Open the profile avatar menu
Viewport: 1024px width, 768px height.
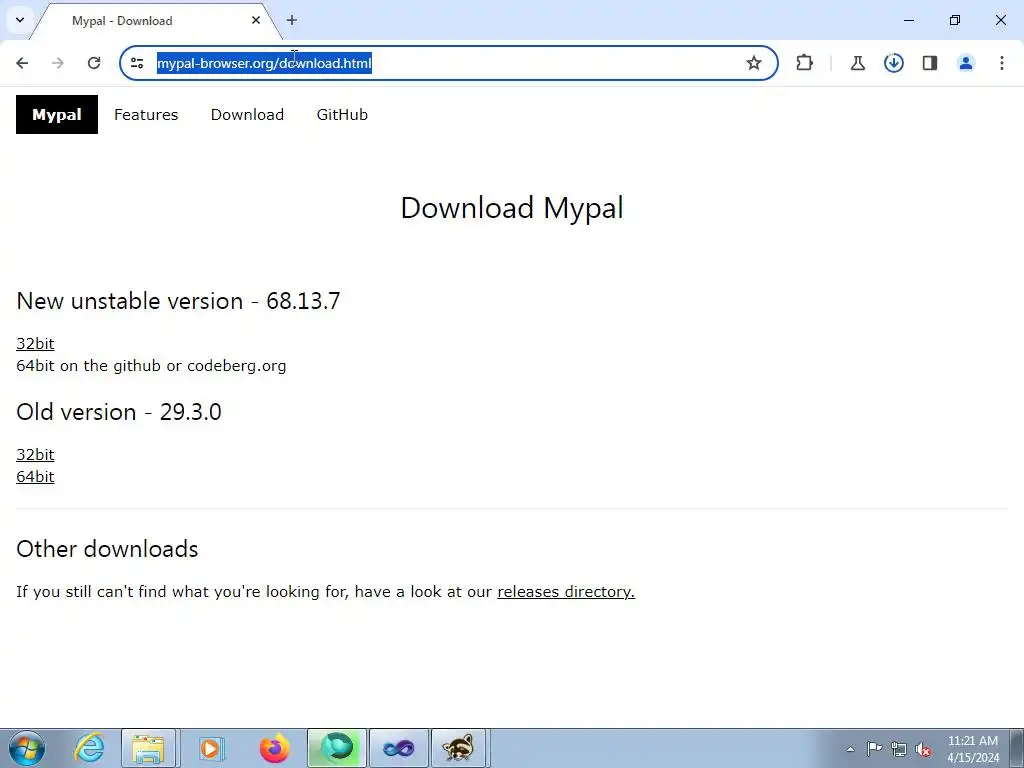pos(965,63)
